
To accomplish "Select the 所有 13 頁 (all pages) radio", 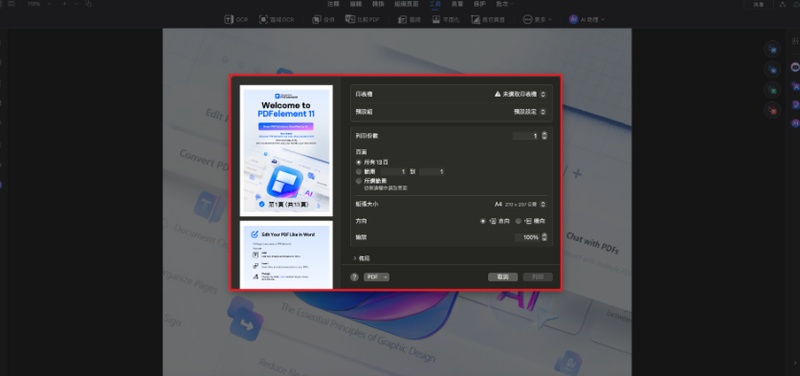I will point(359,162).
